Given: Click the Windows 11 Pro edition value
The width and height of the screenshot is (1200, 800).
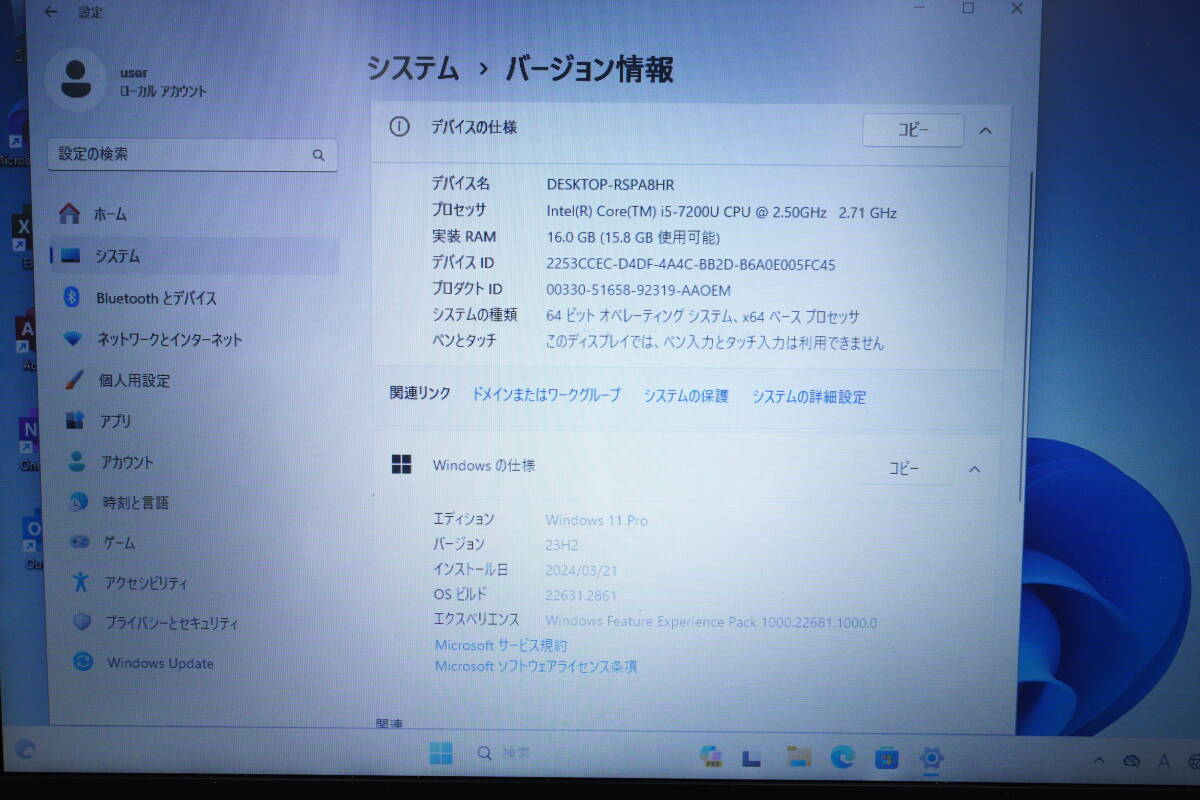Looking at the screenshot, I should pyautogui.click(x=596, y=520).
